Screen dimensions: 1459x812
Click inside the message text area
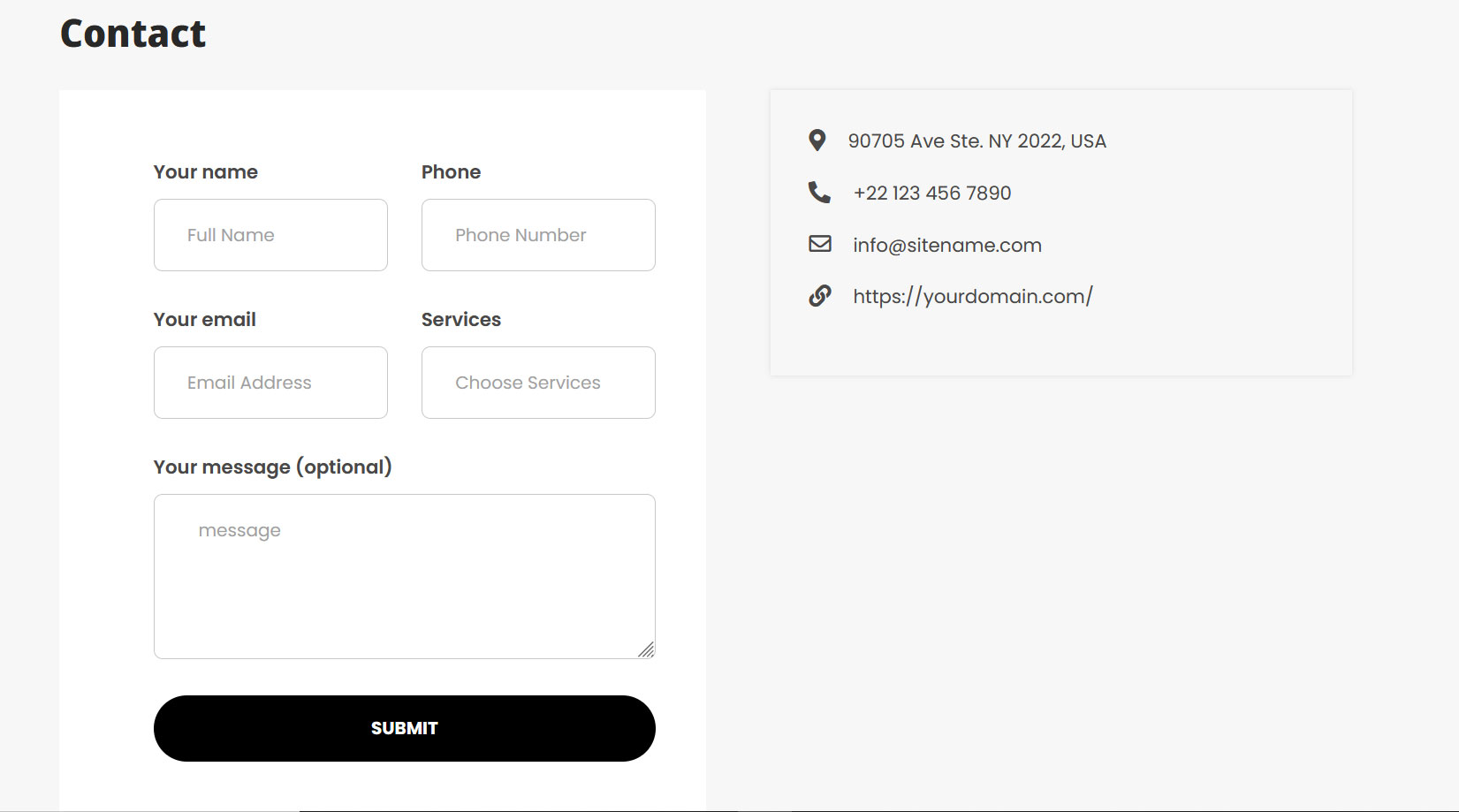coord(405,576)
